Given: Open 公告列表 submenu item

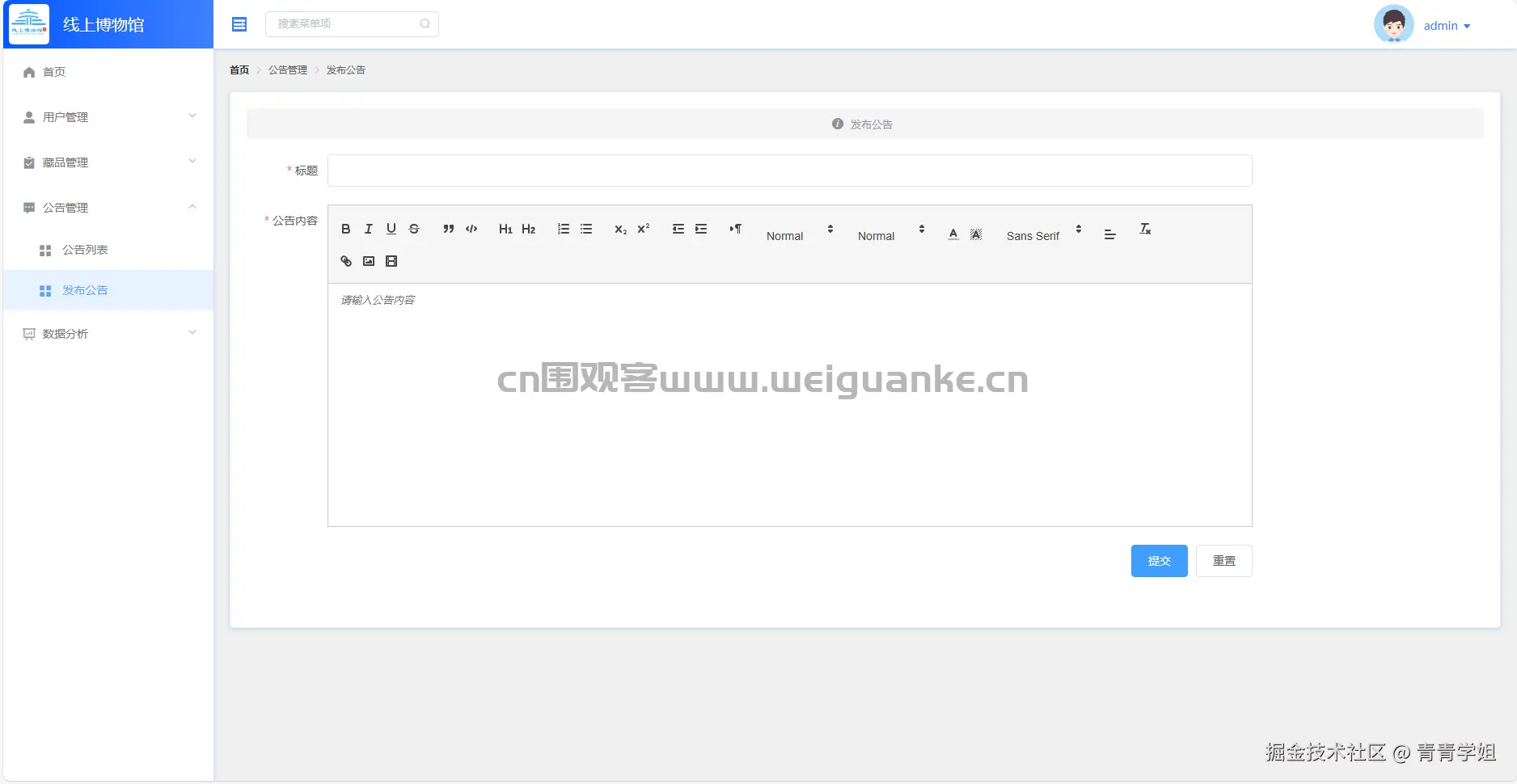Looking at the screenshot, I should pos(108,250).
